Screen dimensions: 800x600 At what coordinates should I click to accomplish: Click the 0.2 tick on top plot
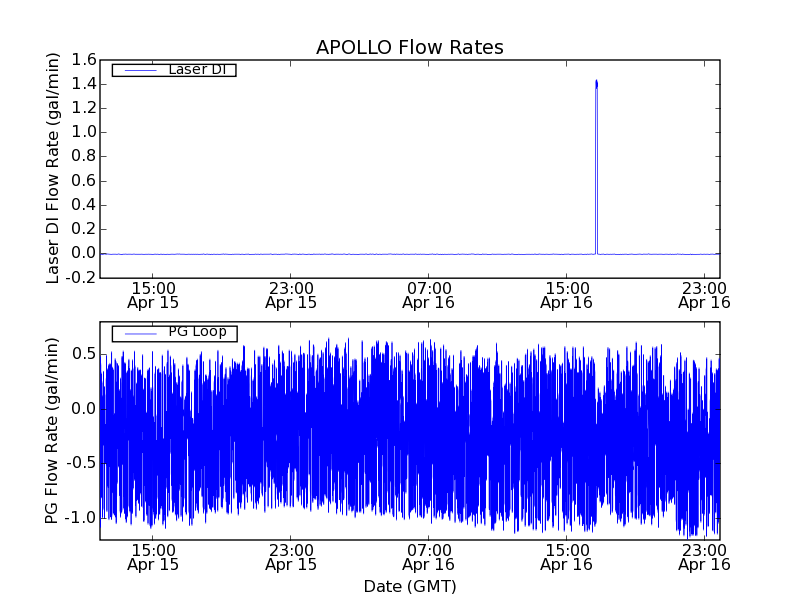tap(83, 229)
